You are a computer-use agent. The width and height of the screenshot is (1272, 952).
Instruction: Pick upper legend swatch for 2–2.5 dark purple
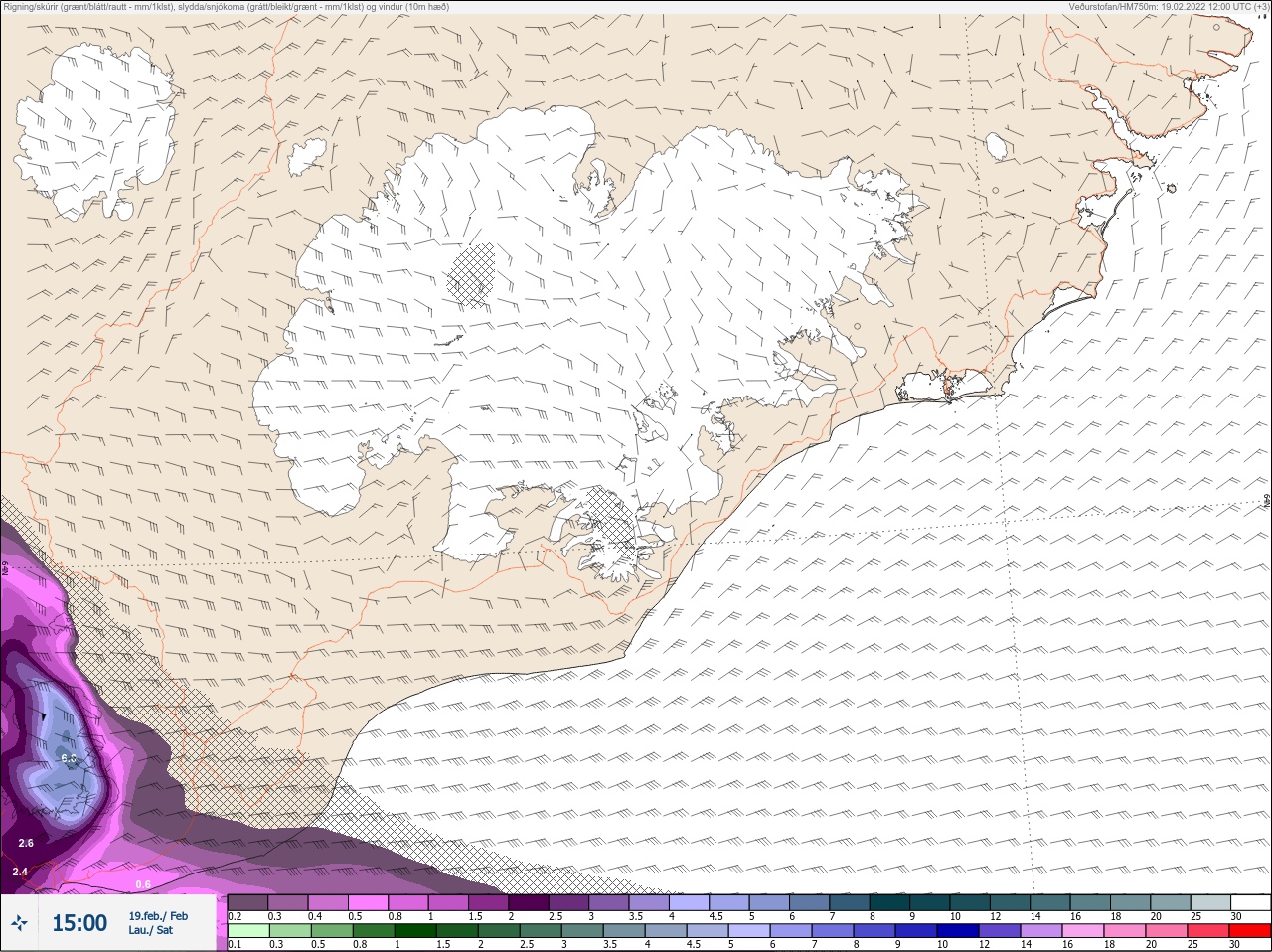(531, 902)
